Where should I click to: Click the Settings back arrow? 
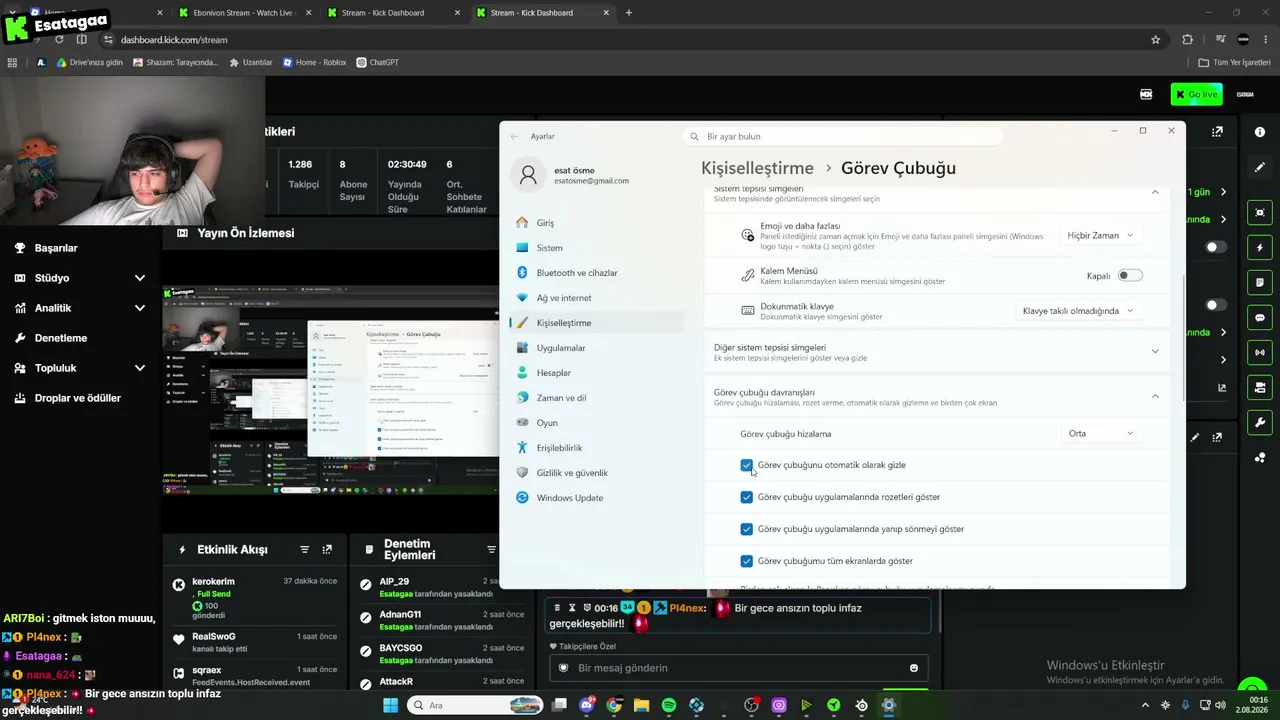[514, 136]
